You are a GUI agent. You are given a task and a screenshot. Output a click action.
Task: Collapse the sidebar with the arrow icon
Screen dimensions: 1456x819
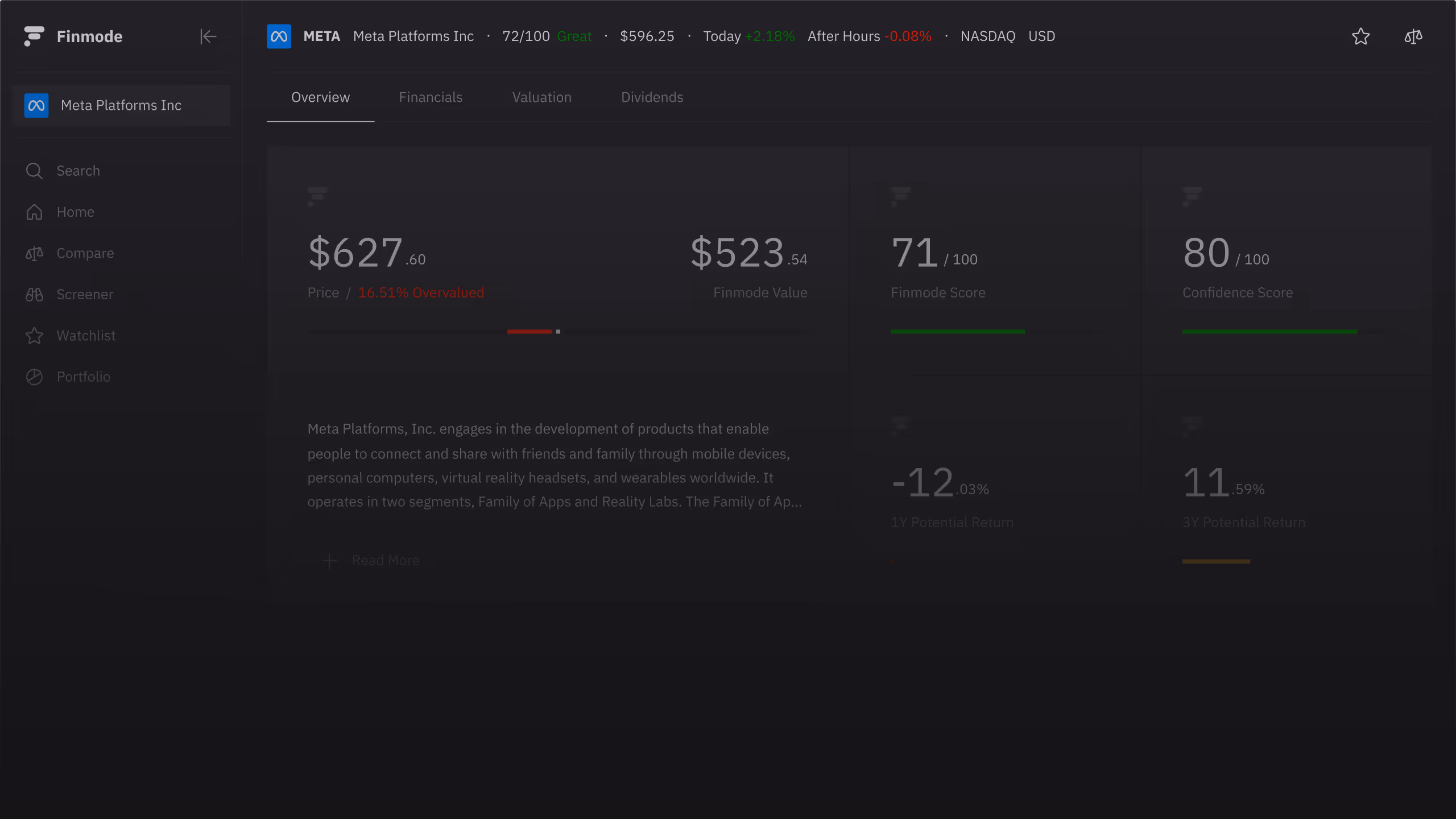[x=208, y=36]
